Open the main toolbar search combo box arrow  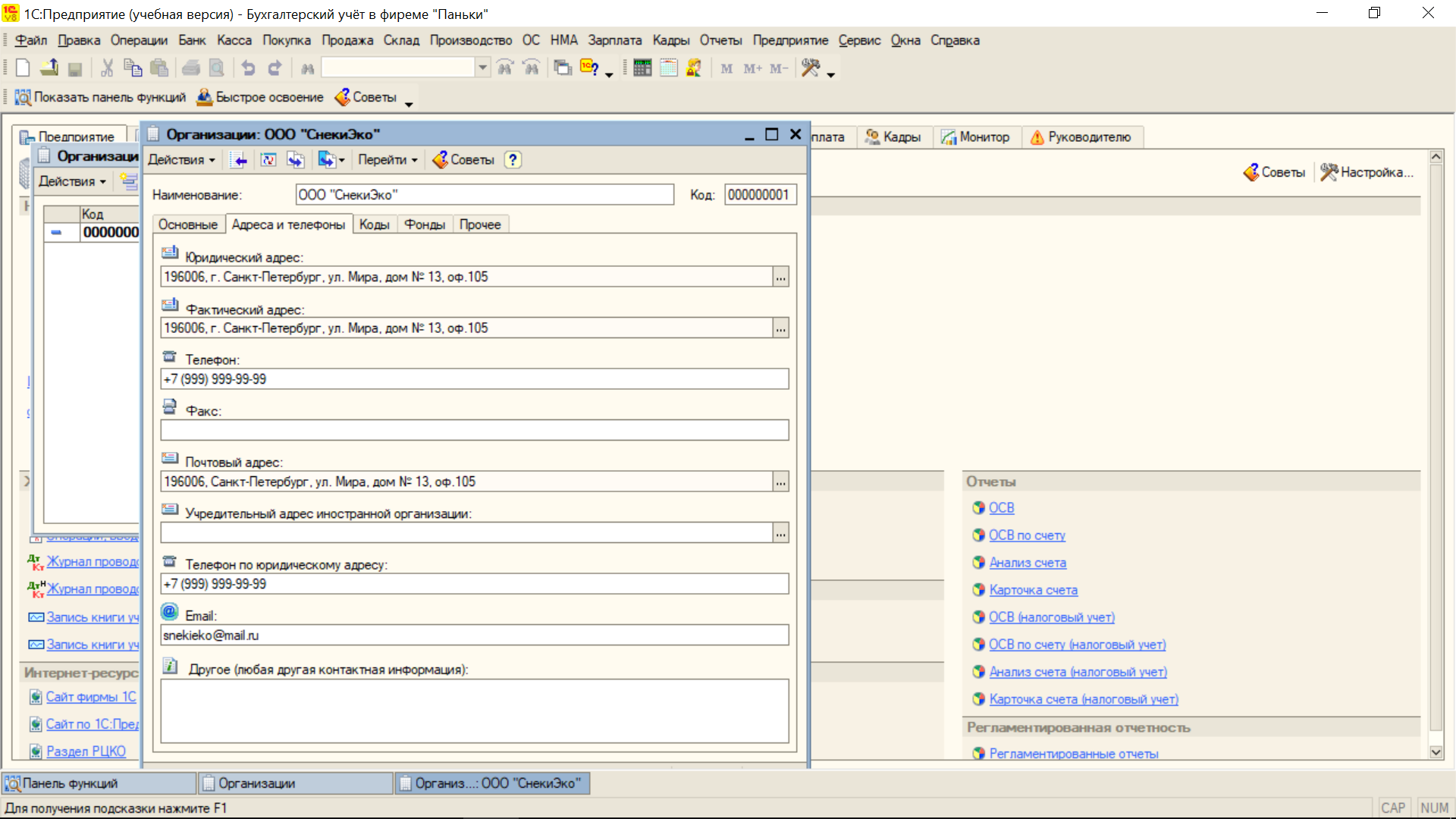pyautogui.click(x=483, y=68)
